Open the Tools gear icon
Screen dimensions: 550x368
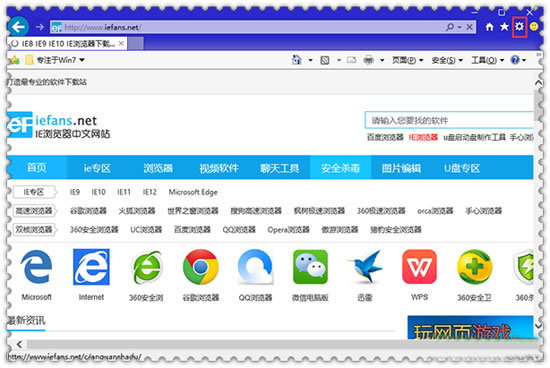point(519,27)
